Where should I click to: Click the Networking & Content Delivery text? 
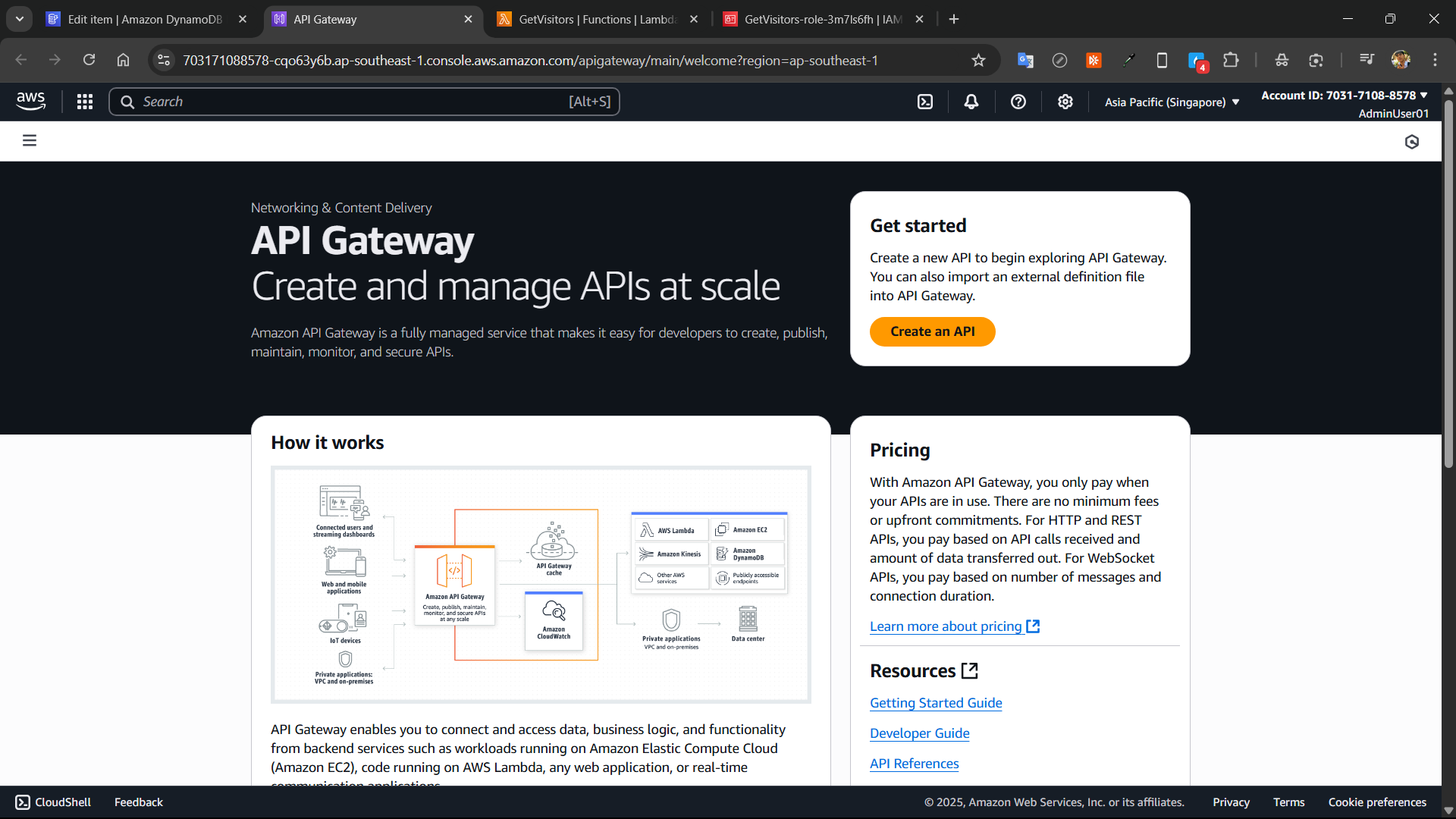tap(341, 208)
